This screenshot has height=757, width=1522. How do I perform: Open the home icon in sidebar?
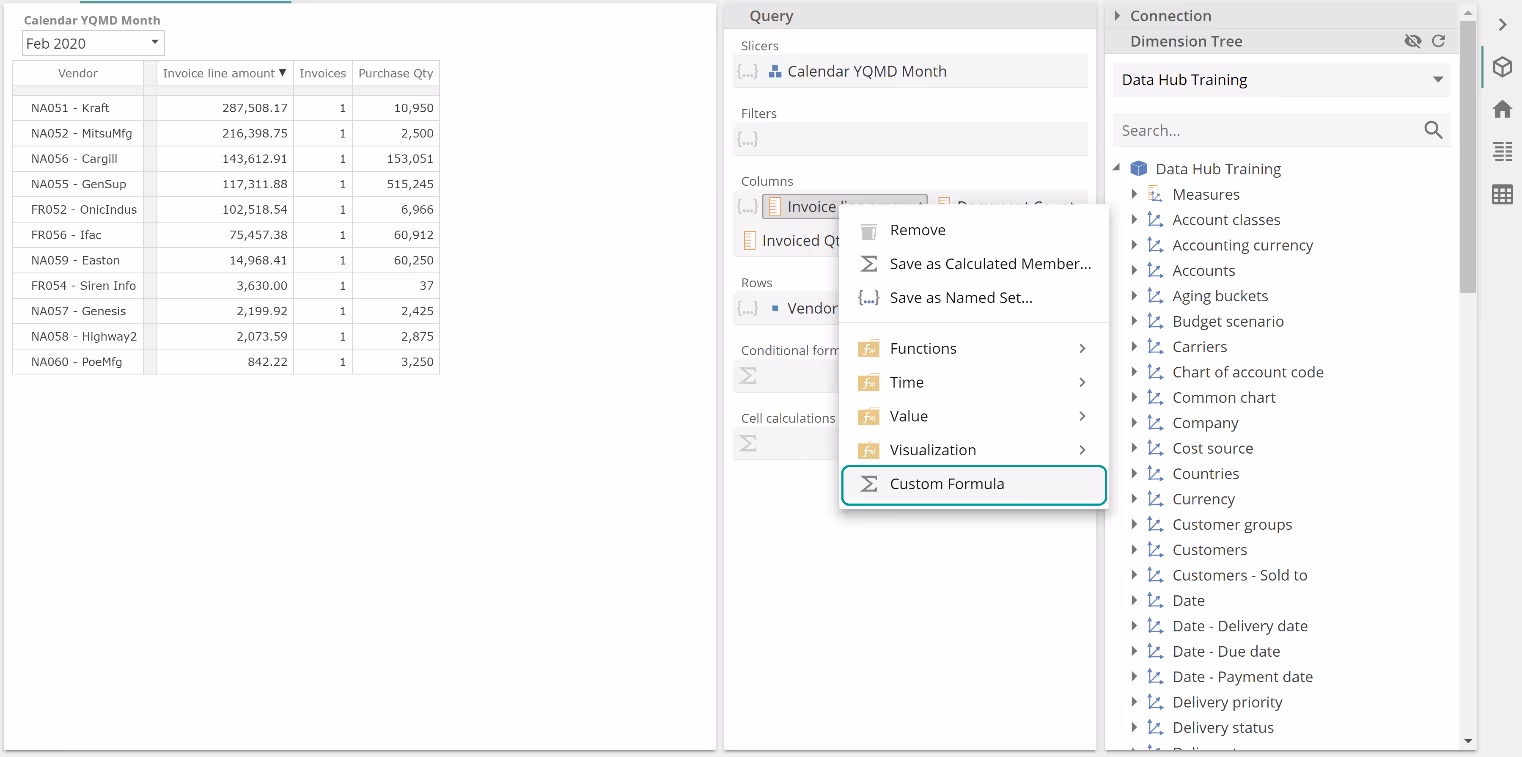tap(1502, 109)
